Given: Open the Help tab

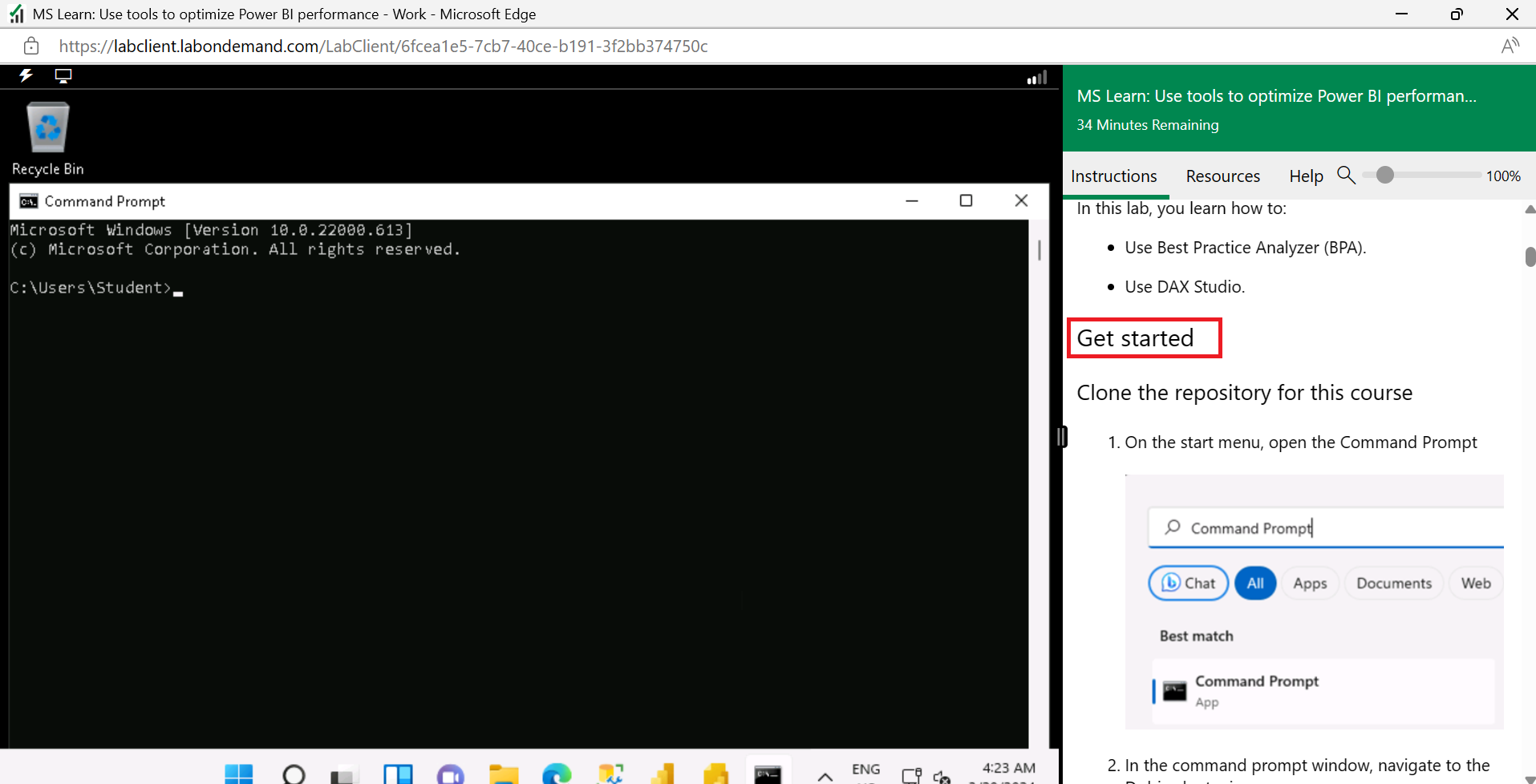Looking at the screenshot, I should 1306,176.
